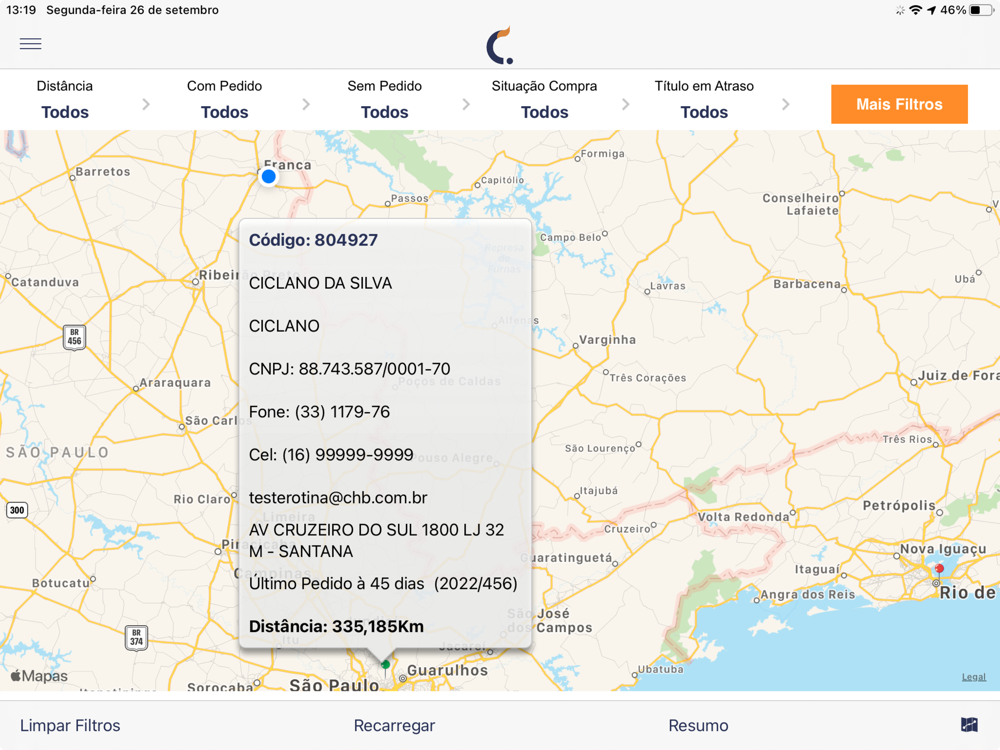Tap Cel: (16) 99999-9999
The image size is (1000, 750).
(331, 455)
